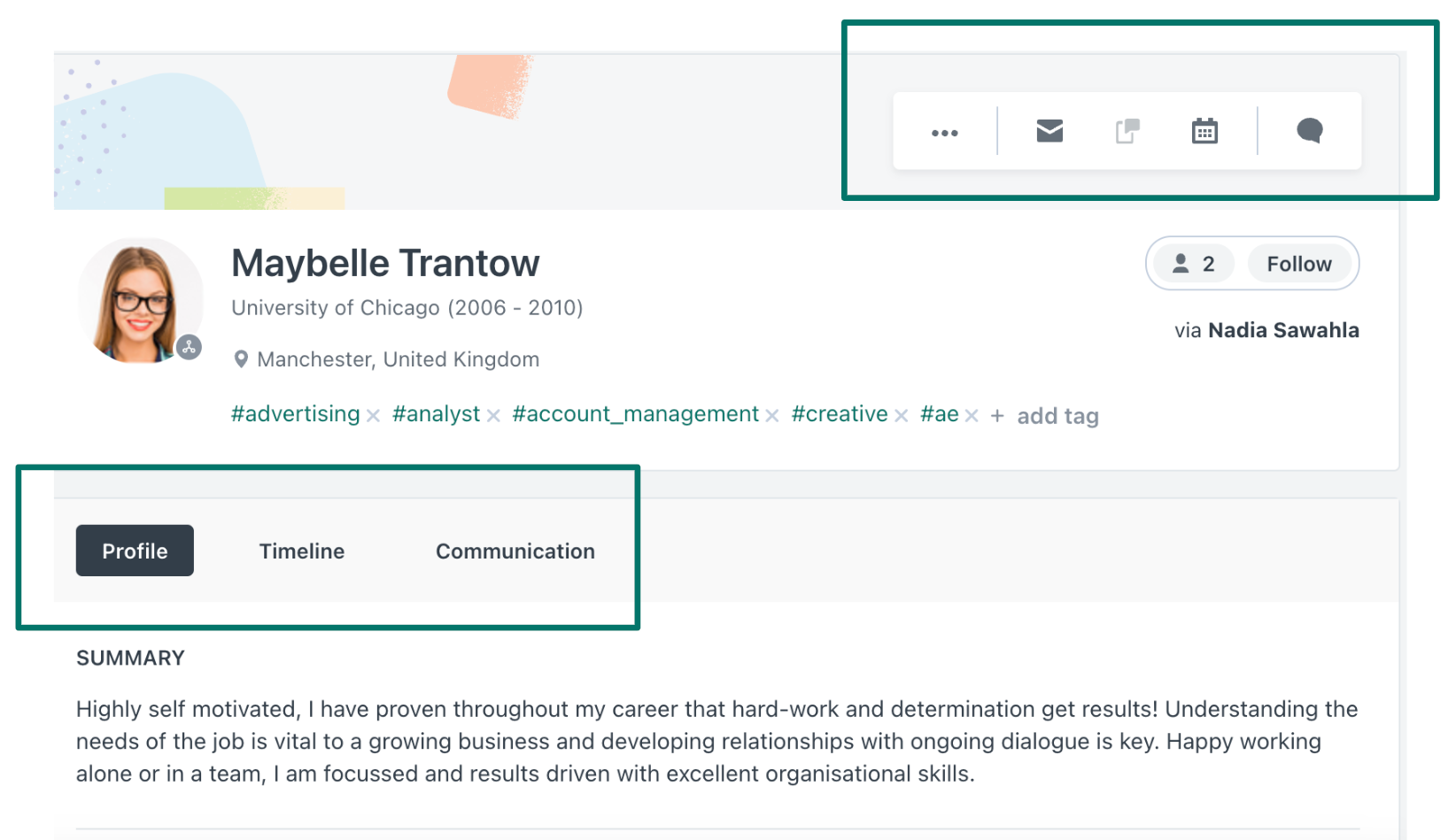The height and width of the screenshot is (840, 1456).
Task: Switch to the Profile tab
Action: pyautogui.click(x=135, y=551)
